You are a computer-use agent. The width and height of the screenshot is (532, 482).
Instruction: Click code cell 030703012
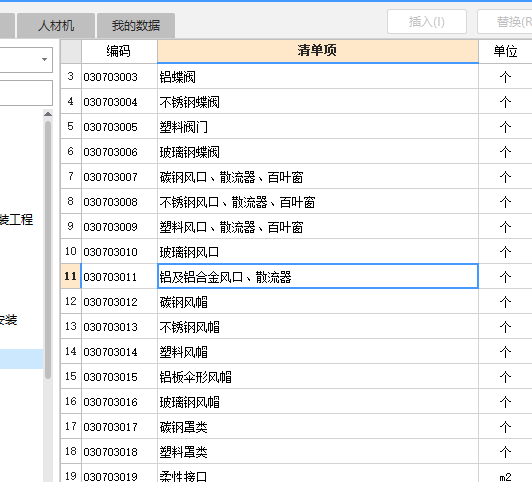[x=119, y=302]
